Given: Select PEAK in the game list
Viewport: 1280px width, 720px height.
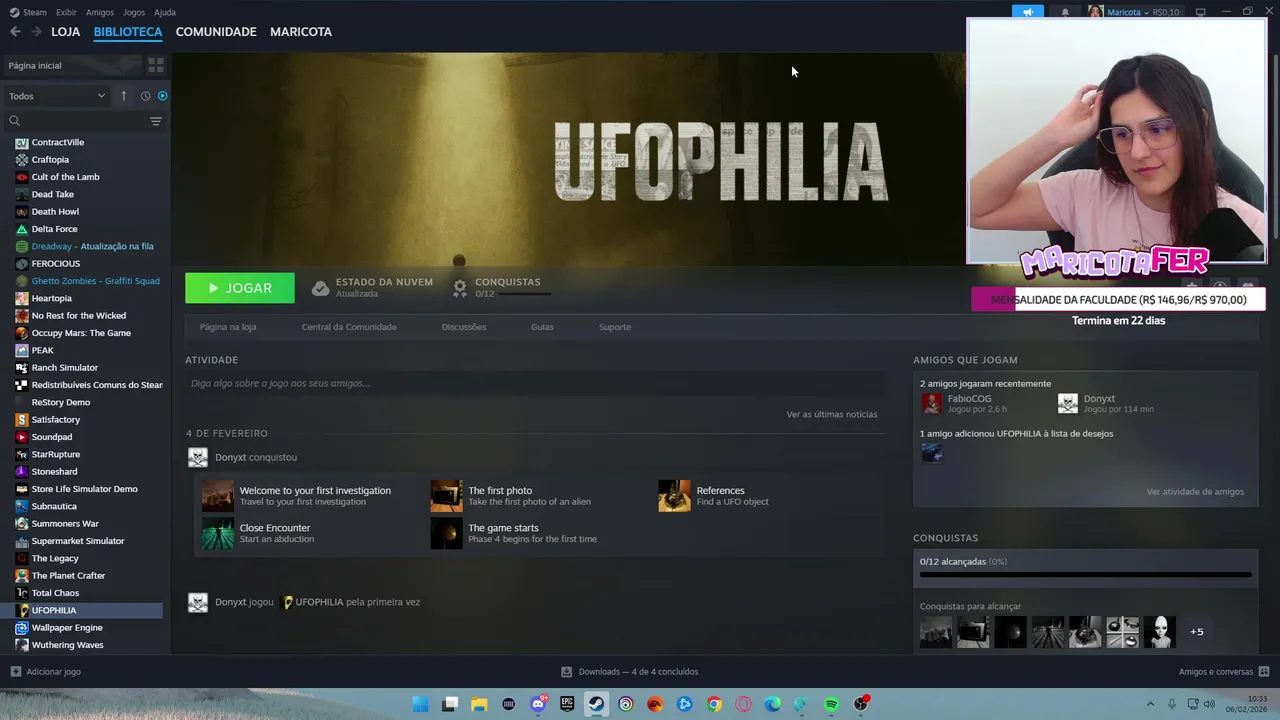Looking at the screenshot, I should 43,350.
